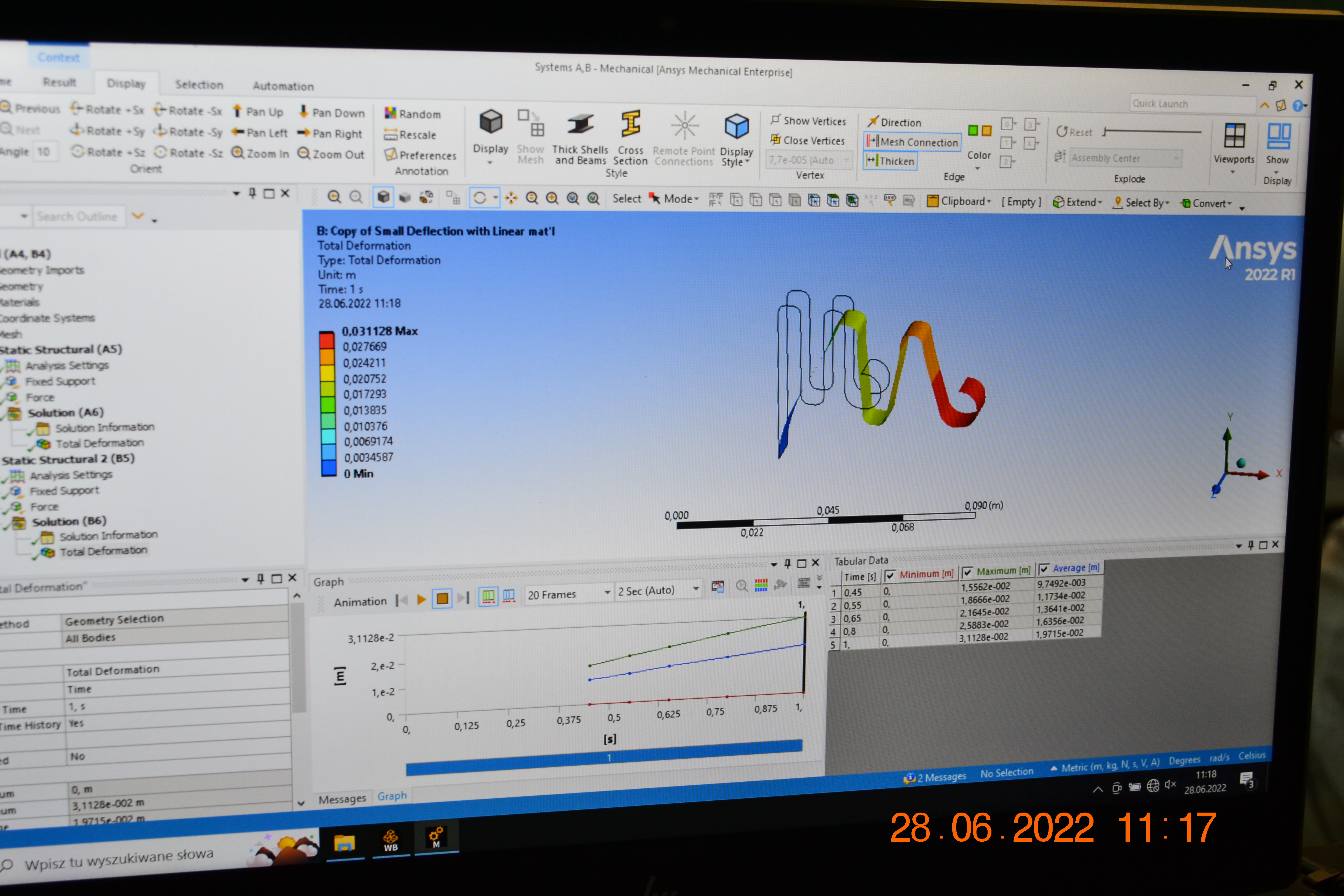
Task: Open Select By dropdown
Action: tap(1141, 203)
